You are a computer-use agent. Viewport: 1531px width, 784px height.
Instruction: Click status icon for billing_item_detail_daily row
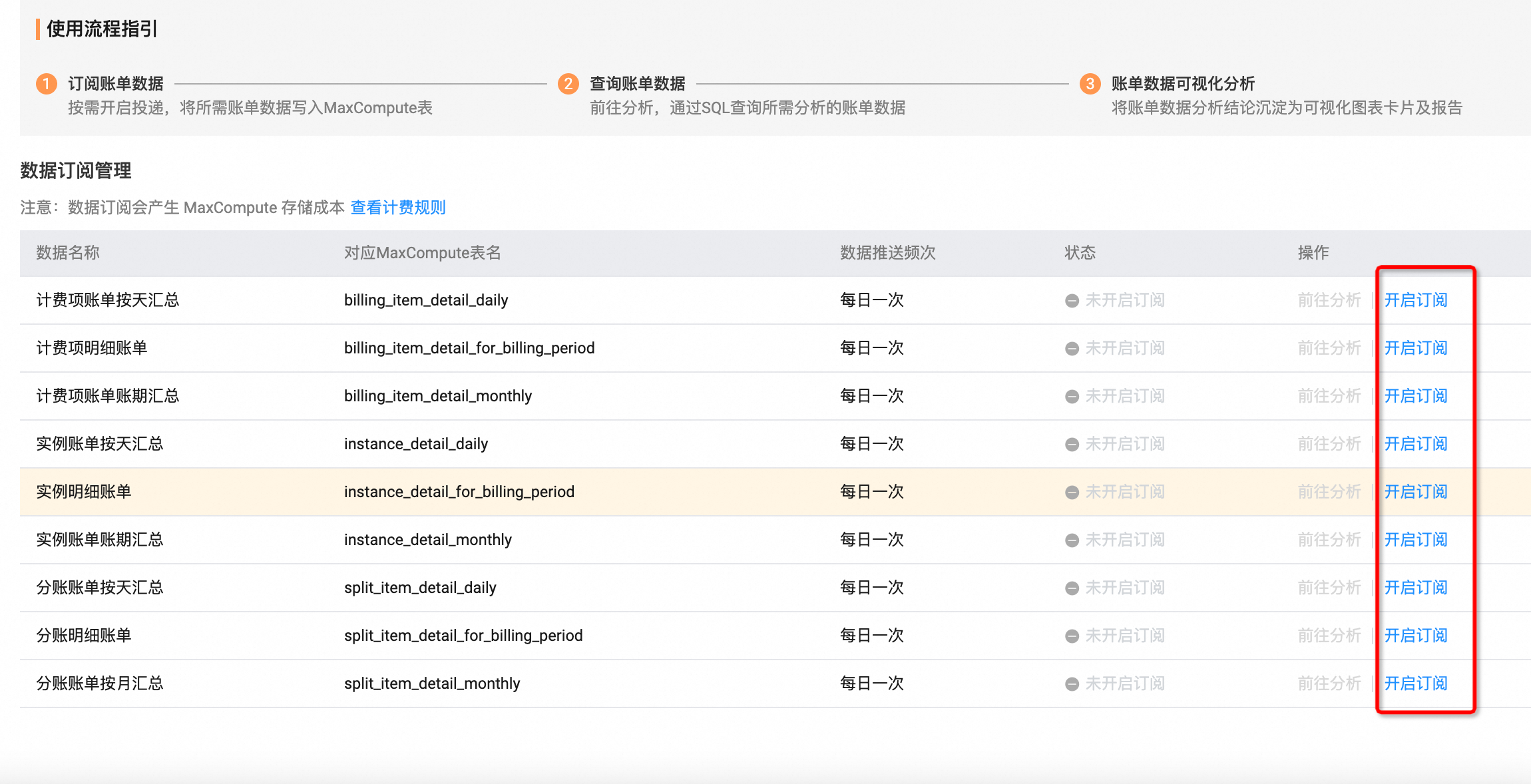click(1072, 301)
